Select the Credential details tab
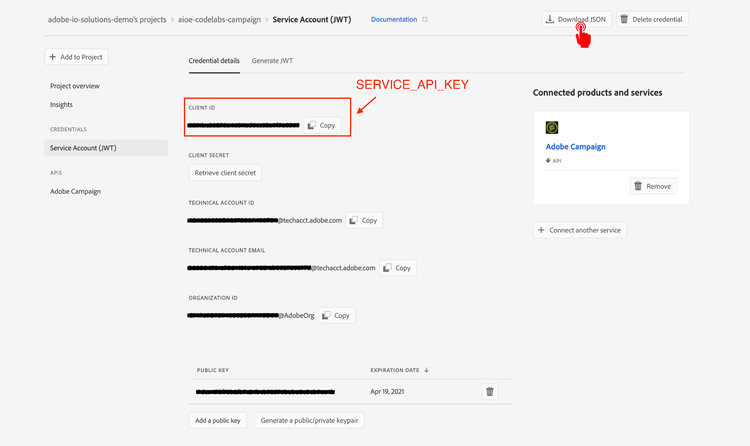This screenshot has width=750, height=446. pyautogui.click(x=214, y=61)
